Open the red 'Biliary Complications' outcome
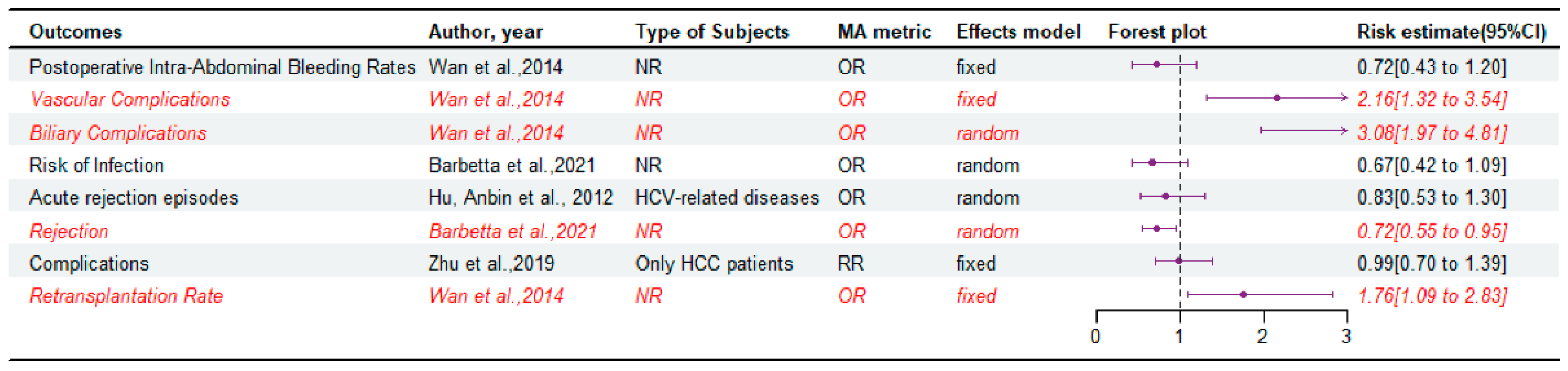Viewport: 1568px width, 371px height. pyautogui.click(x=118, y=133)
